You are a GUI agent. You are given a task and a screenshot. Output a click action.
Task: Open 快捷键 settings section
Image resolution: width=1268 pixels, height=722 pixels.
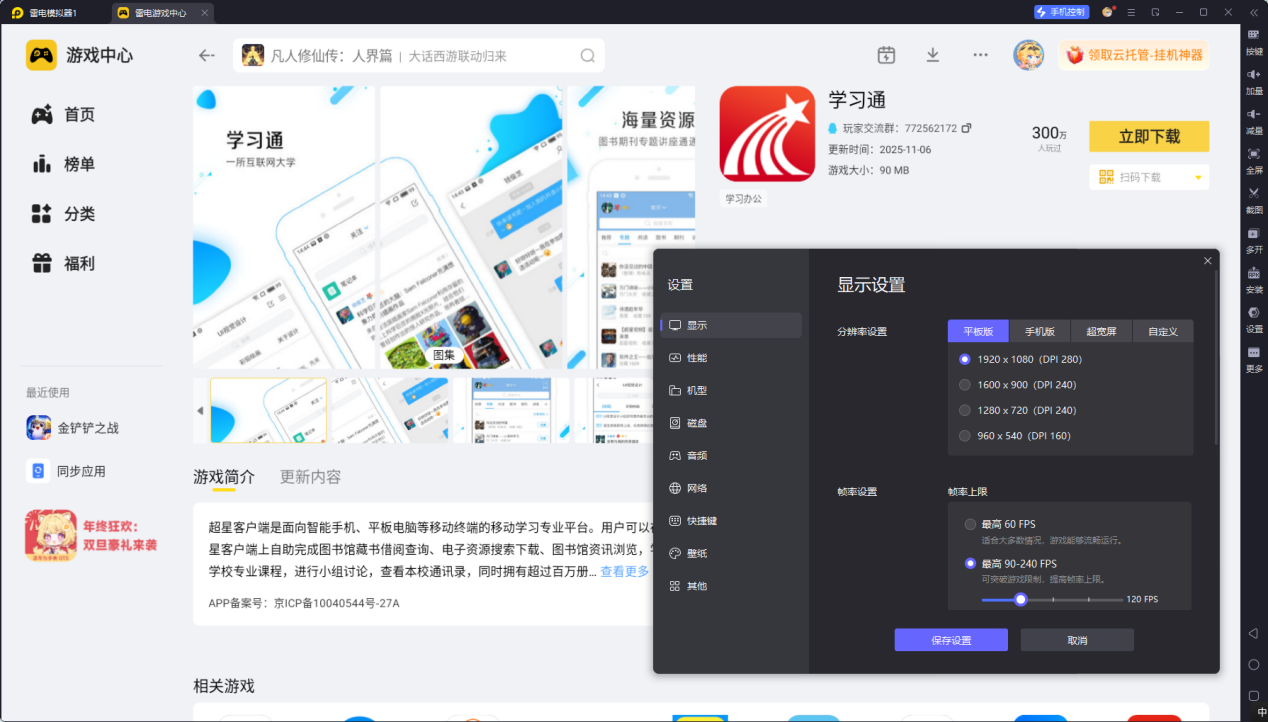coord(731,521)
